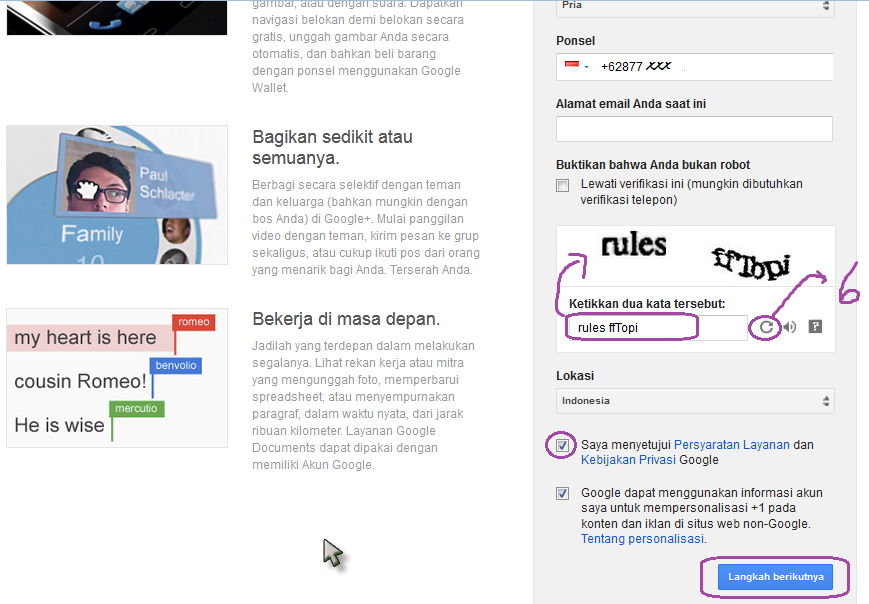Click the 'Langkah berikutnya' button
Viewport: 869px width, 604px height.
(775, 577)
